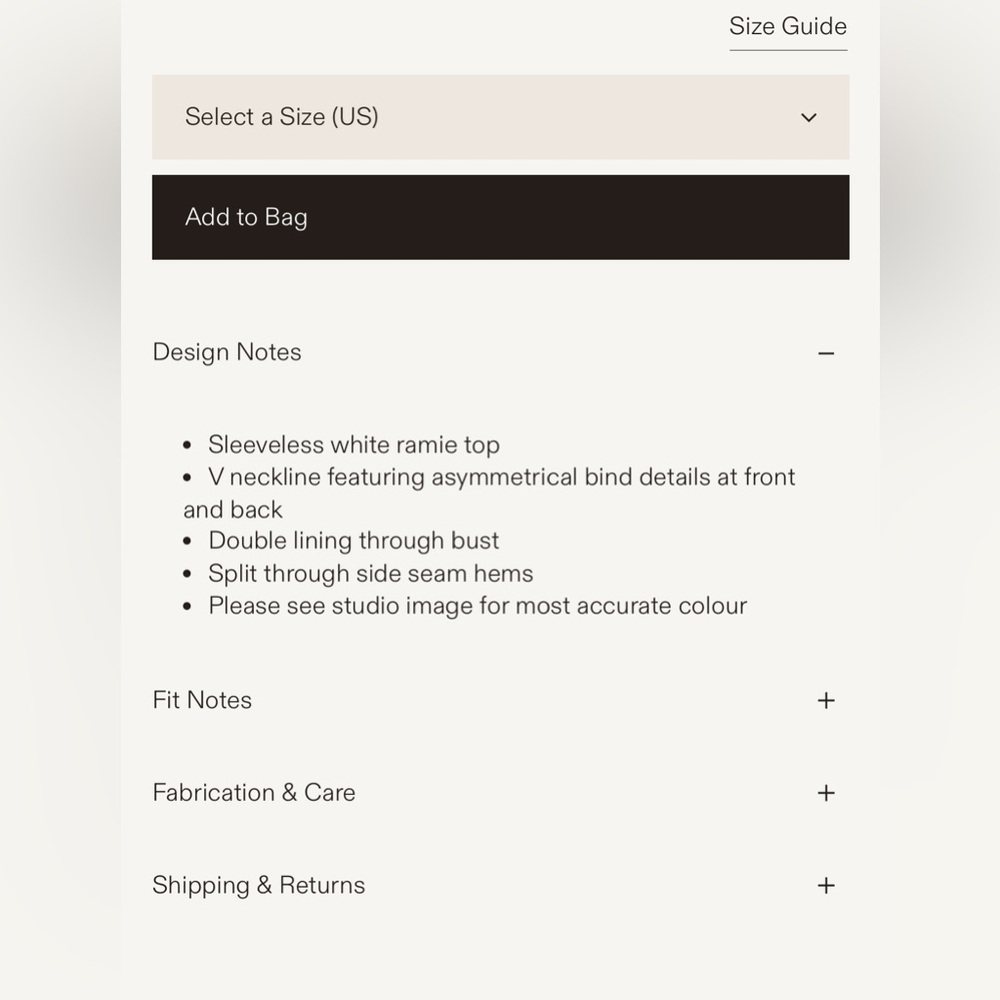This screenshot has height=1000, width=1000.
Task: Expand Fit Notes with the plus icon
Action: 826,700
